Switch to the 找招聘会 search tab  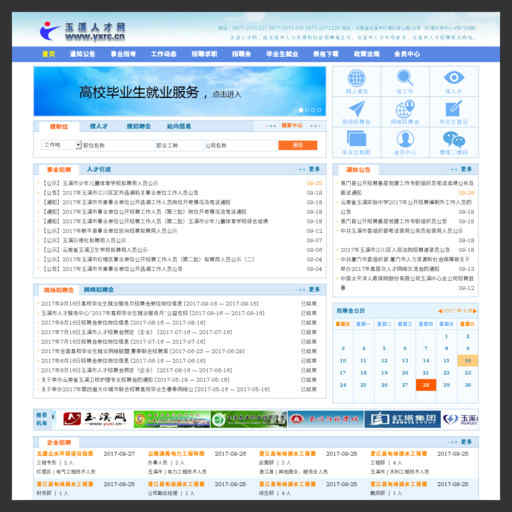[139, 126]
